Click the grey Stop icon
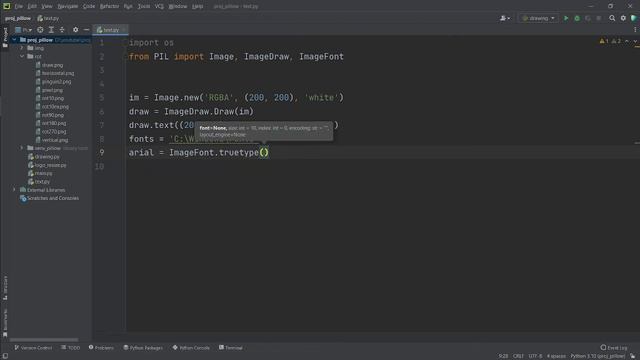Image resolution: width=640 pixels, height=360 pixels. [x=598, y=18]
